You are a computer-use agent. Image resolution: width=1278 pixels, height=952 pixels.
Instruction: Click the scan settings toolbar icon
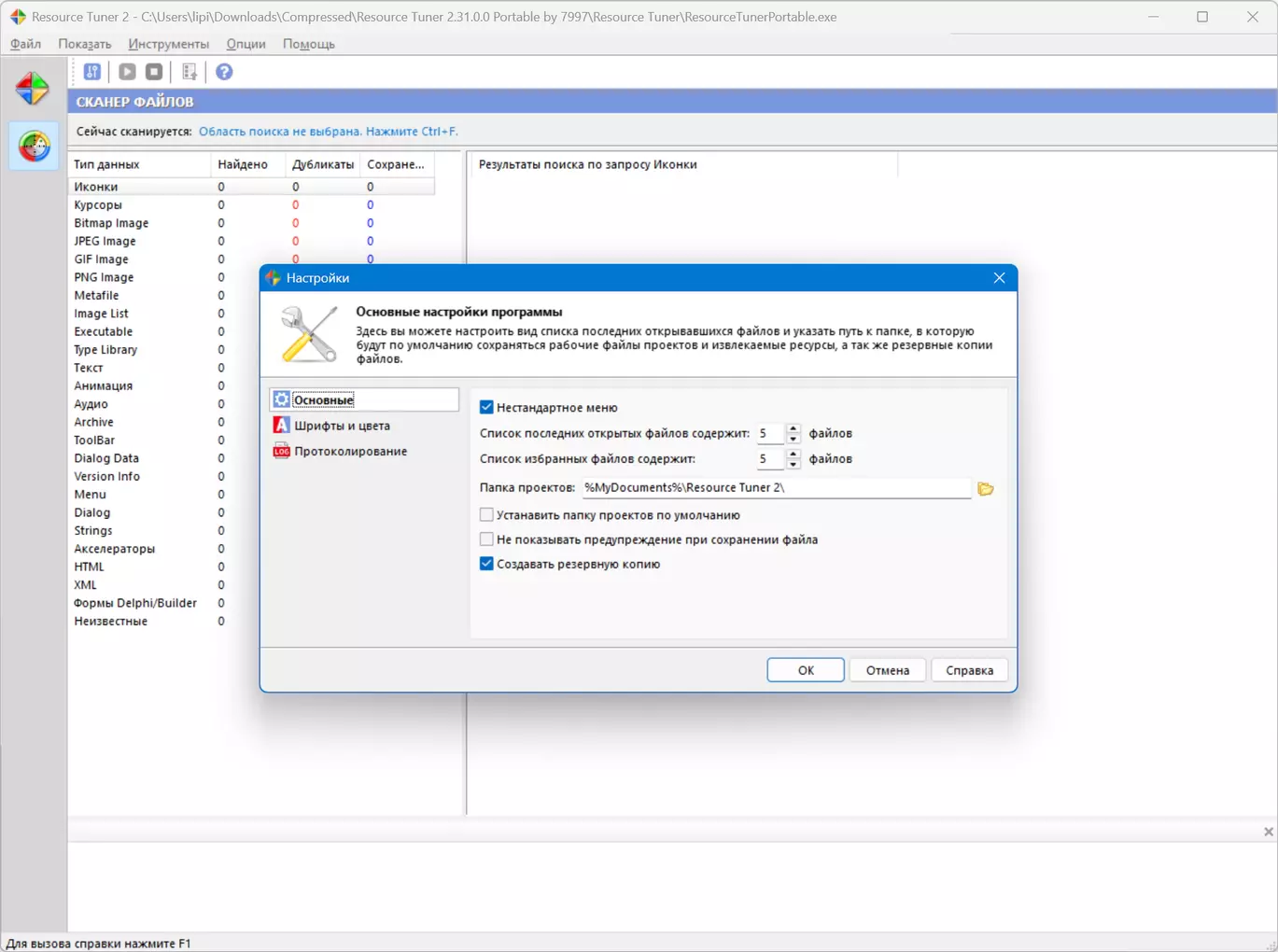coord(92,72)
